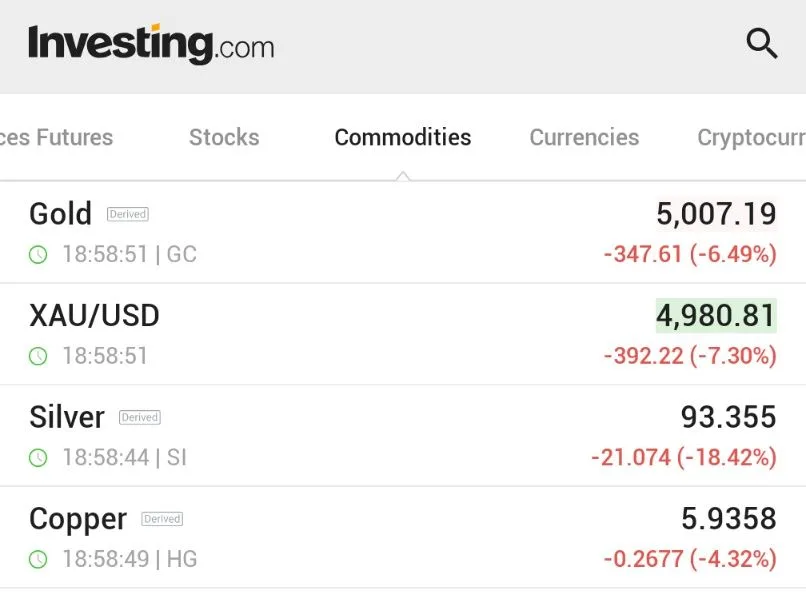Click the clock icon in Copper row
Viewport: 806px width, 600px height.
point(38,560)
